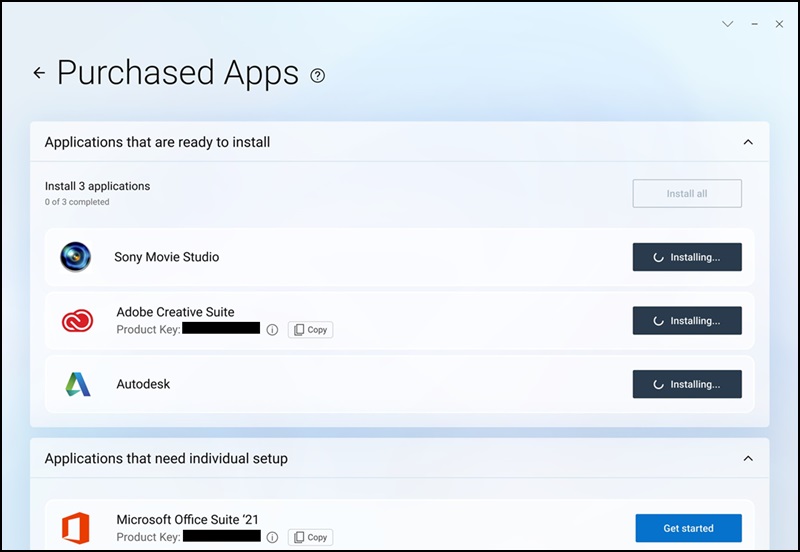Copy the Microsoft Office product key
Viewport: 800px width, 552px height.
[310, 537]
